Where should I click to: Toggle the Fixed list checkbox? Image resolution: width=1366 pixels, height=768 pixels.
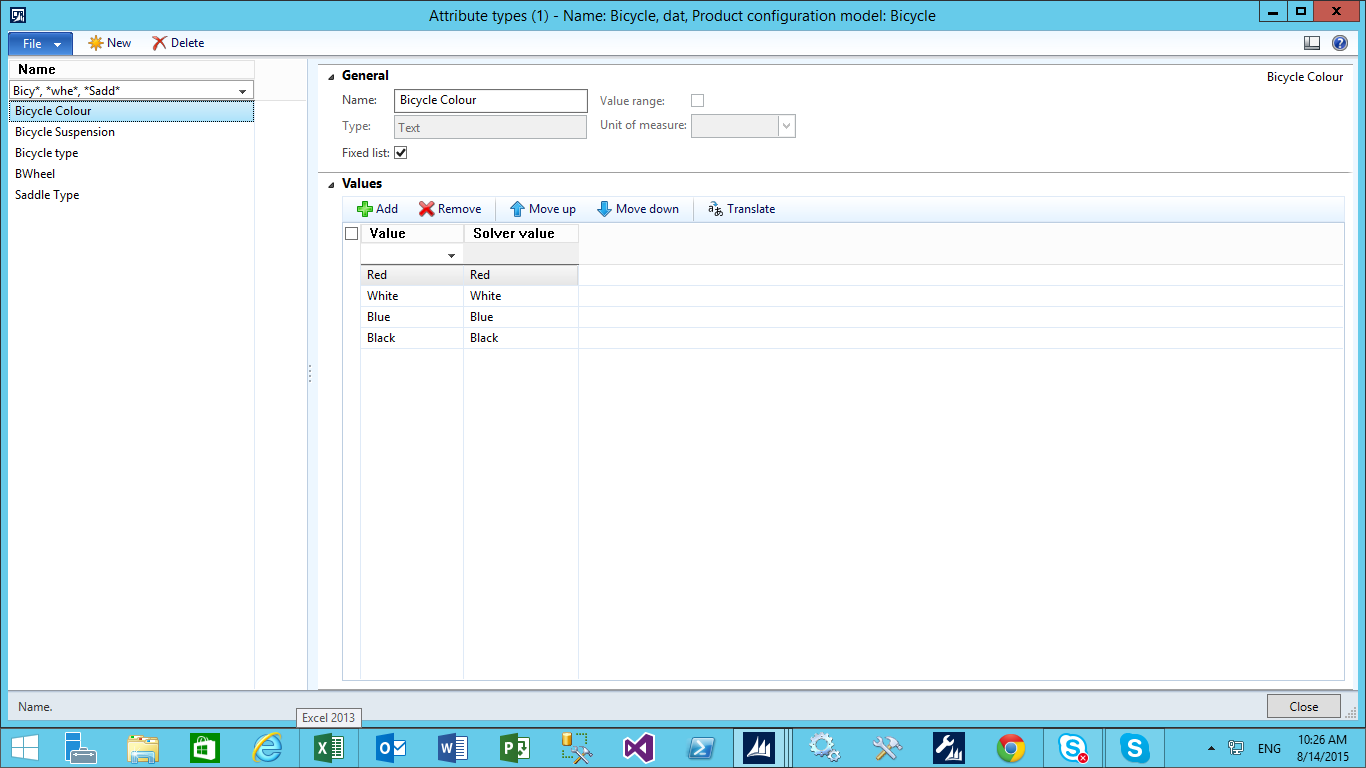[x=401, y=153]
